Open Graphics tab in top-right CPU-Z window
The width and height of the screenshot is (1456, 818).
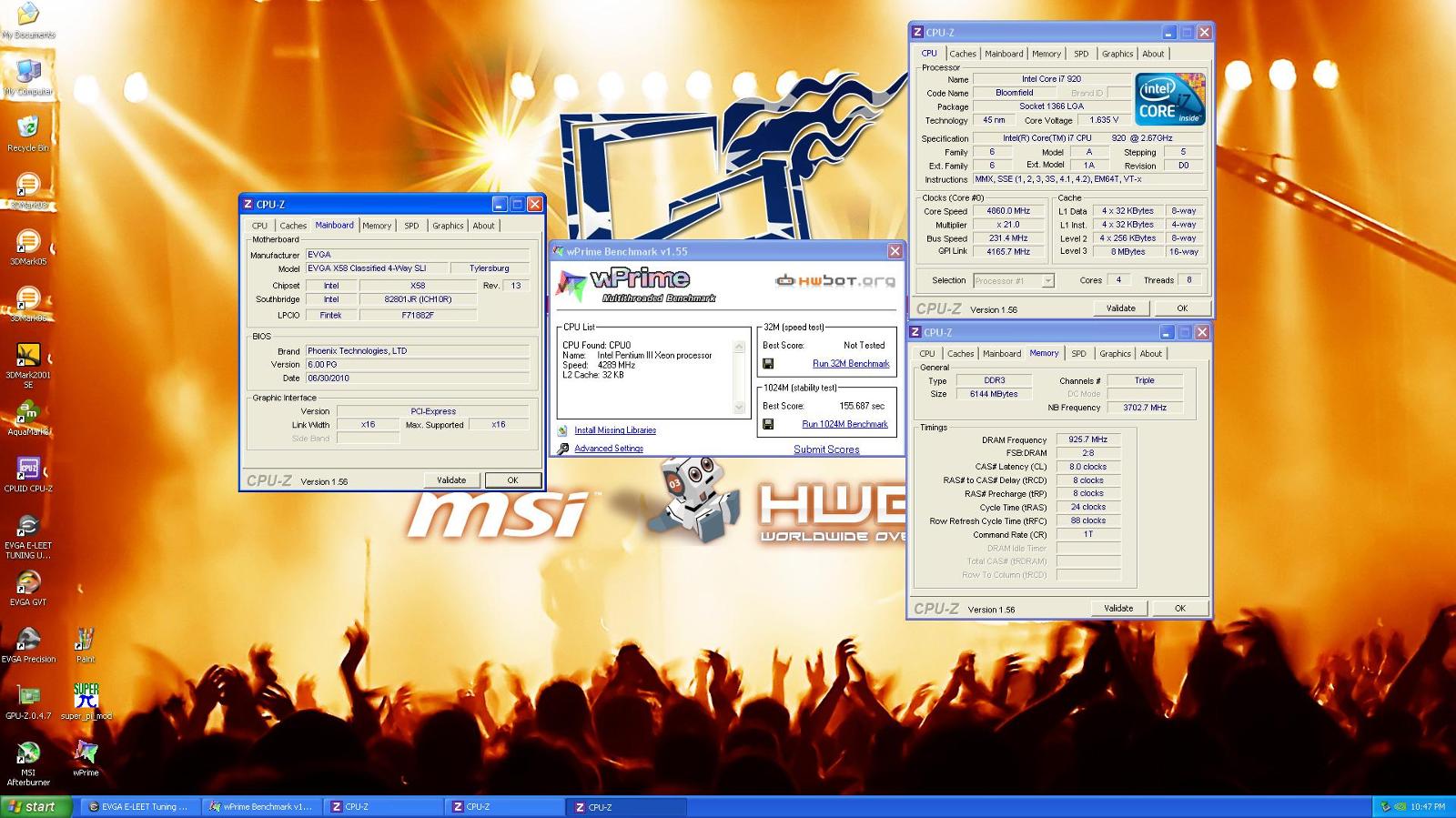[1117, 54]
